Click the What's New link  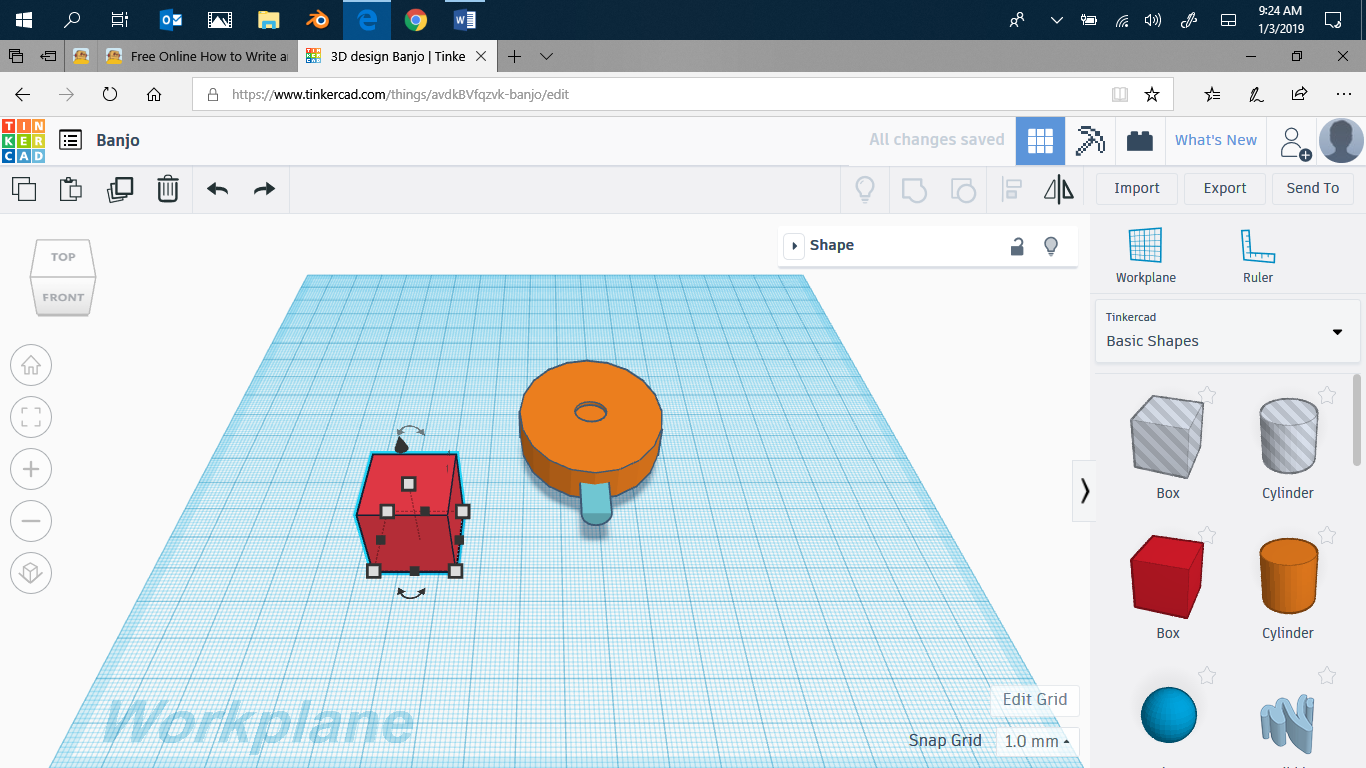[1215, 140]
